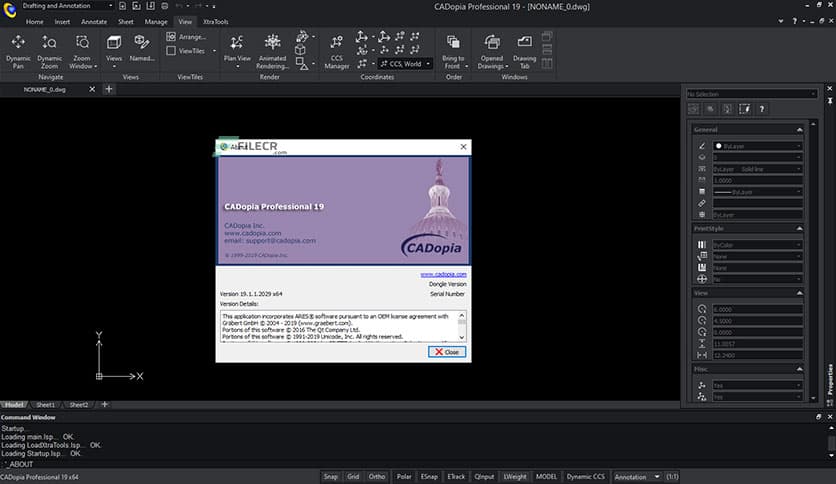This screenshot has height=484, width=836.
Task: Open the Home ribbon tab
Action: click(35, 22)
